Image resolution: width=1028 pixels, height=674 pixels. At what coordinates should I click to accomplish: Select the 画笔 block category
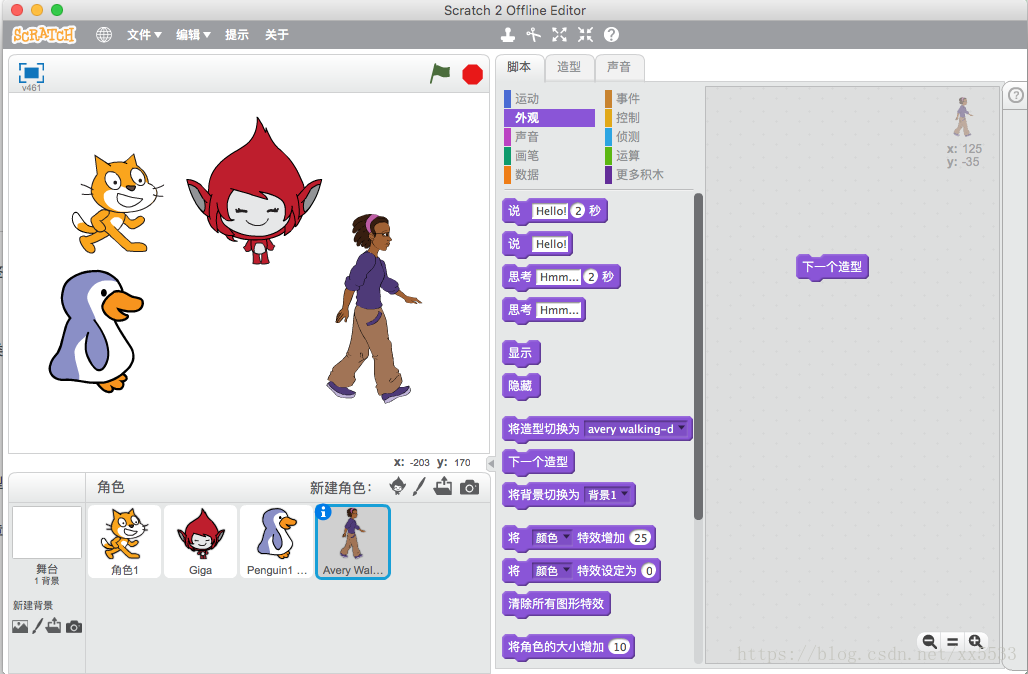pyautogui.click(x=549, y=155)
